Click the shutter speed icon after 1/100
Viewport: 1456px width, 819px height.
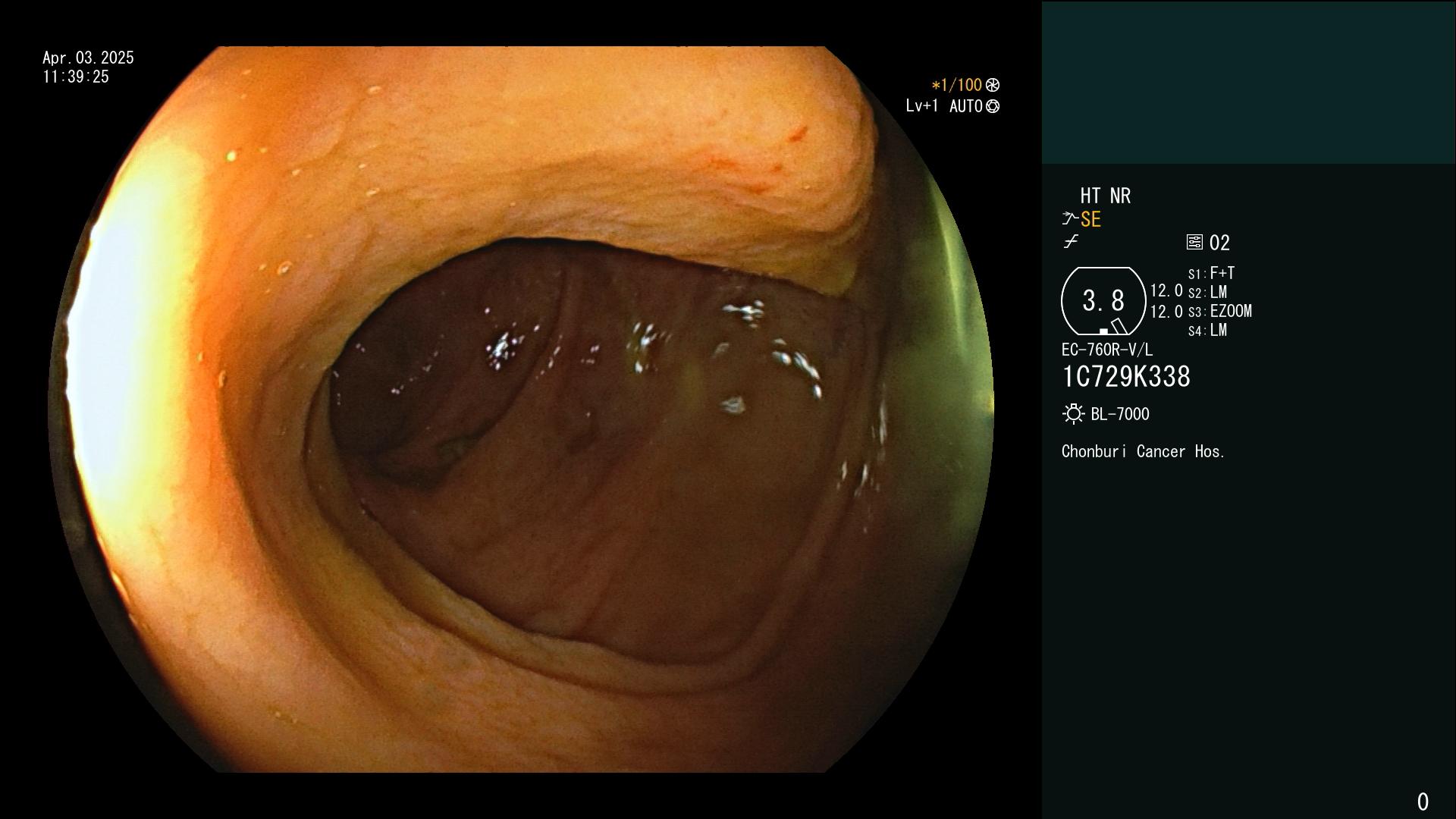993,85
